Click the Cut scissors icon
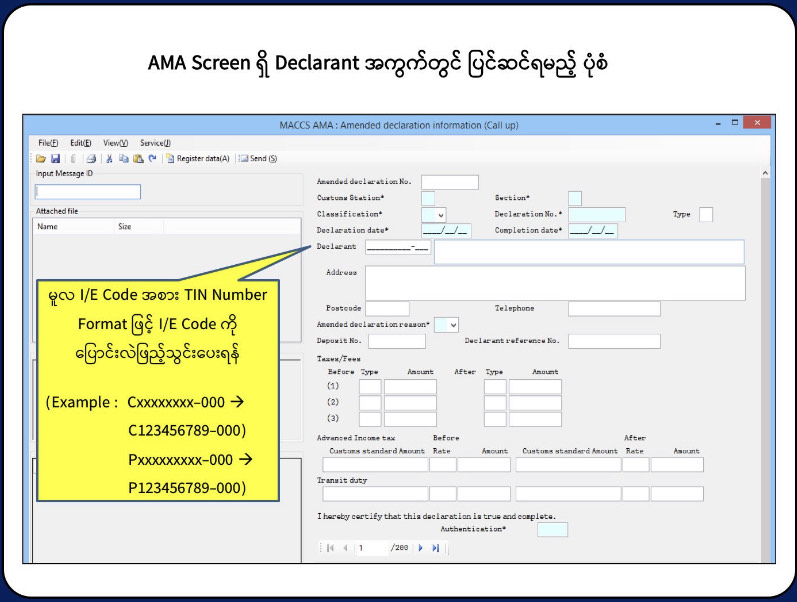The width and height of the screenshot is (797, 602). [109, 159]
